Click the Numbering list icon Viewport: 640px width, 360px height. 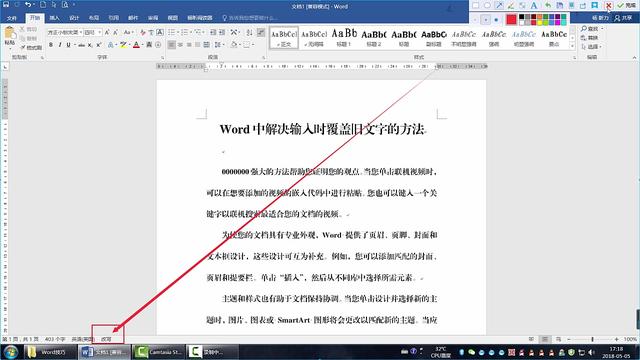(x=184, y=32)
